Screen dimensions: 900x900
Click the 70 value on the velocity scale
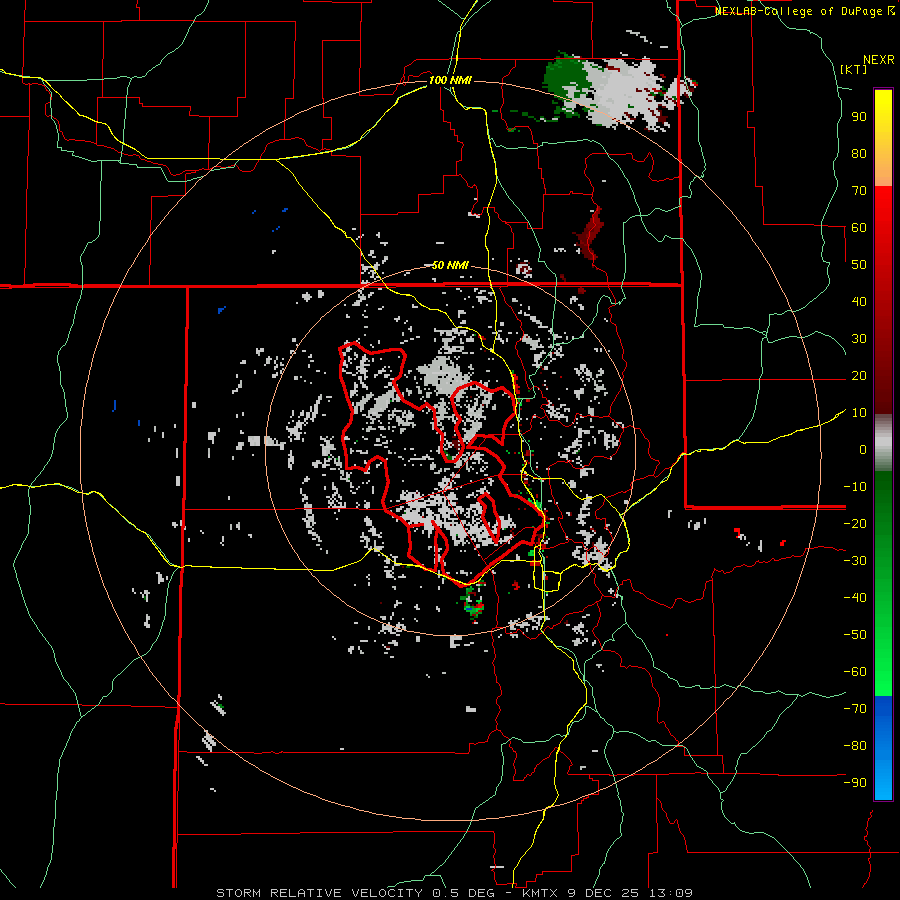[x=859, y=191]
